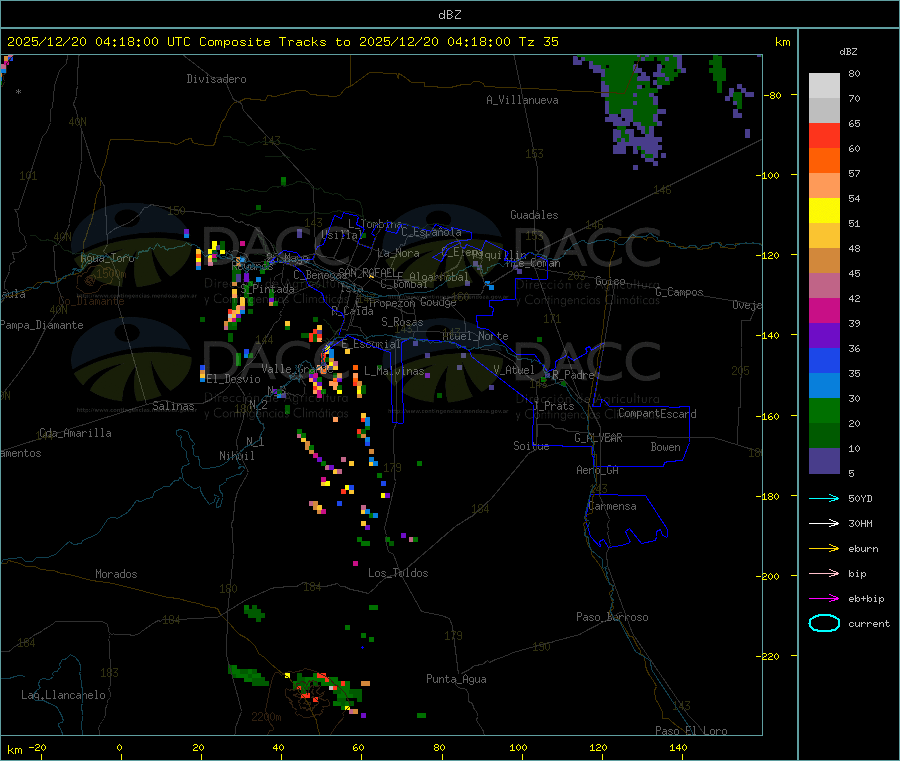Click the '0' tick on the horizontal axis
900x761 pixels.
pyautogui.click(x=119, y=747)
